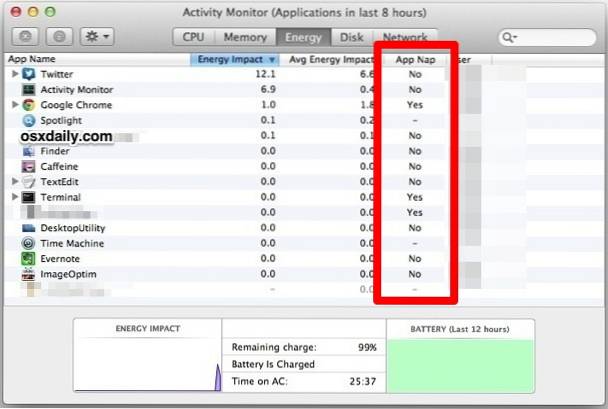Viewport: 608px width, 409px height.
Task: Switch to the CPU tab
Action: [194, 37]
